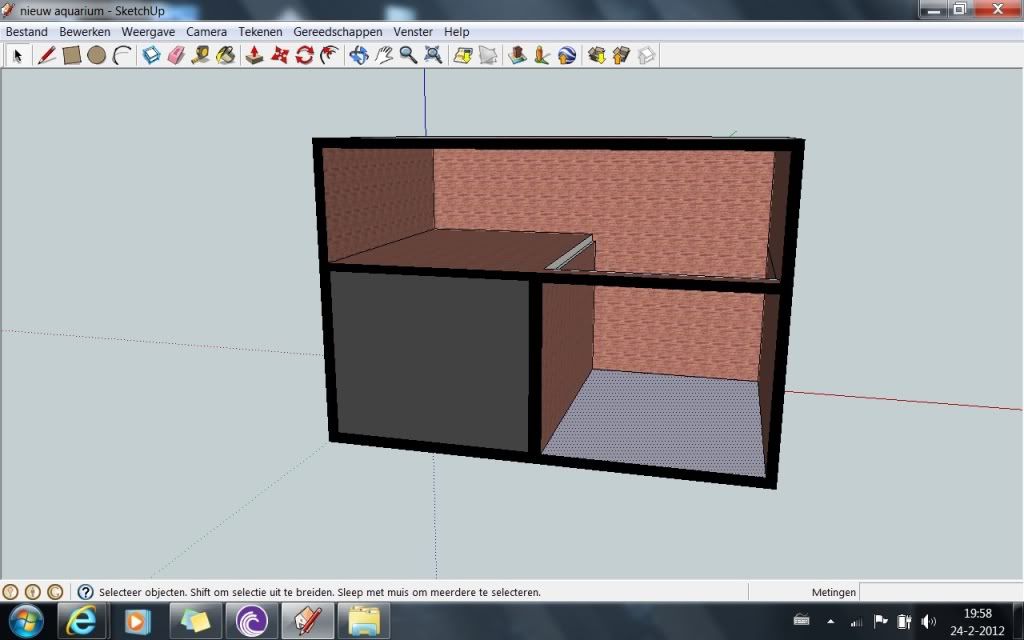The height and width of the screenshot is (640, 1024).
Task: Choose the Rectangle drawing tool
Action: [71, 55]
